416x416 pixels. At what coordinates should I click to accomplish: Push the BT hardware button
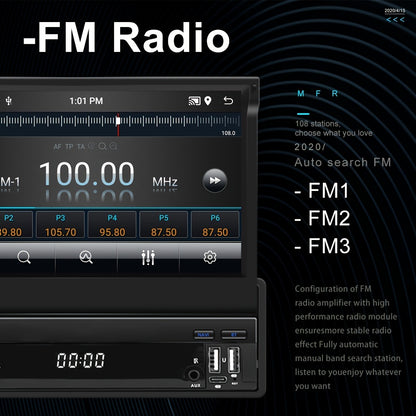[x=234, y=334]
